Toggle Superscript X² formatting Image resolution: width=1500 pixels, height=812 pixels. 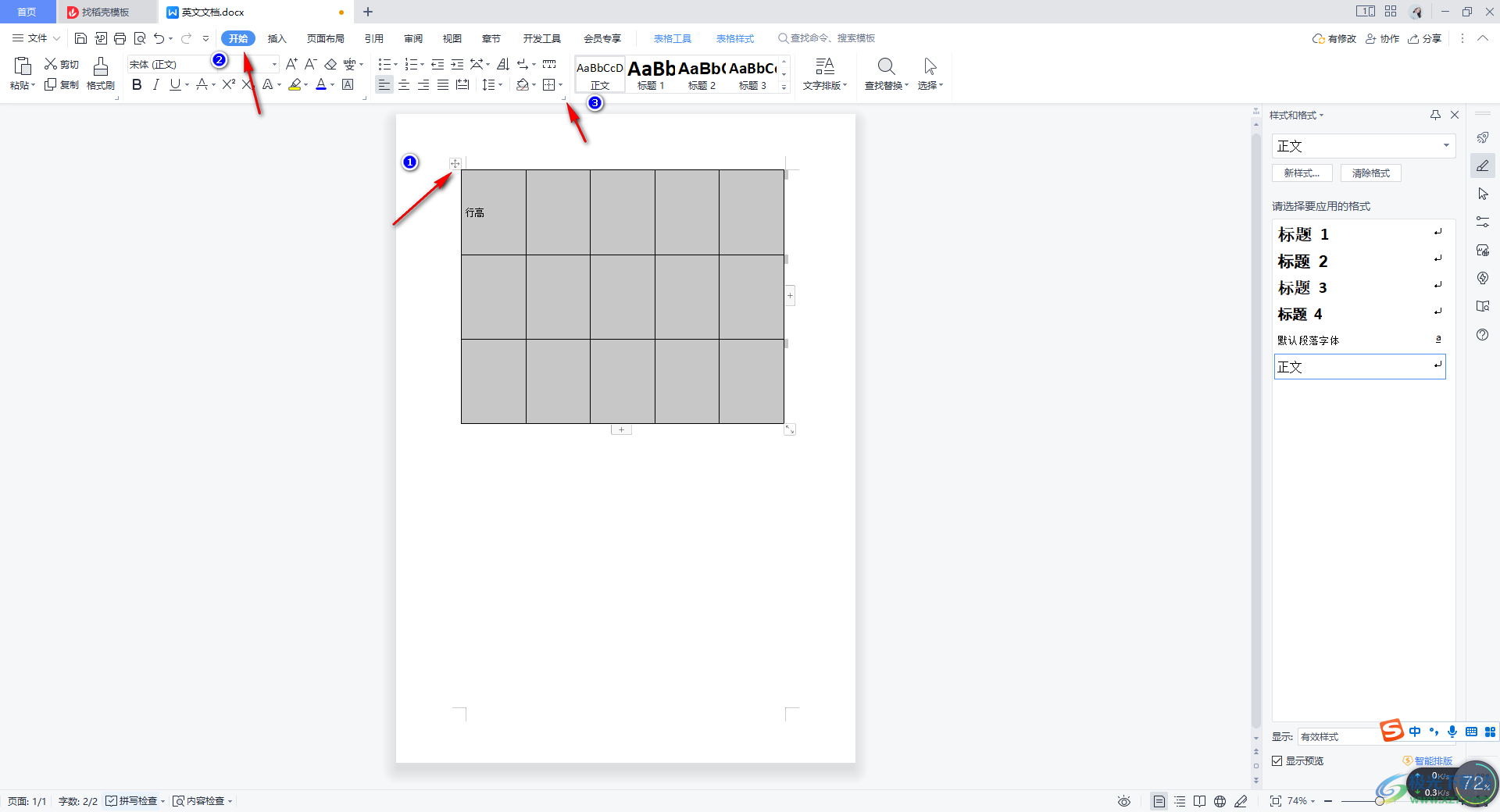[228, 84]
